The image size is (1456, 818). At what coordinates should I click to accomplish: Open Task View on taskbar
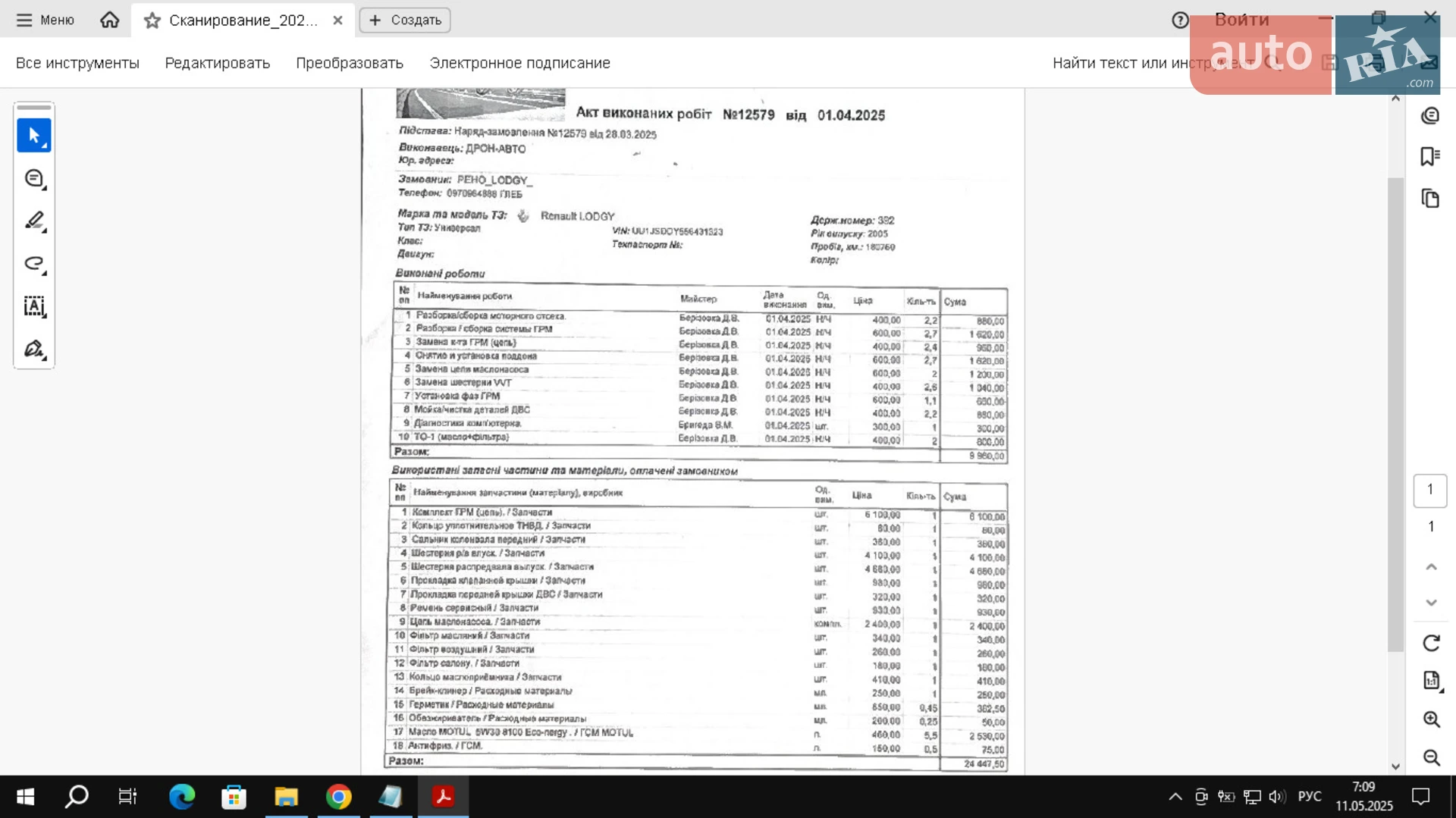[127, 797]
